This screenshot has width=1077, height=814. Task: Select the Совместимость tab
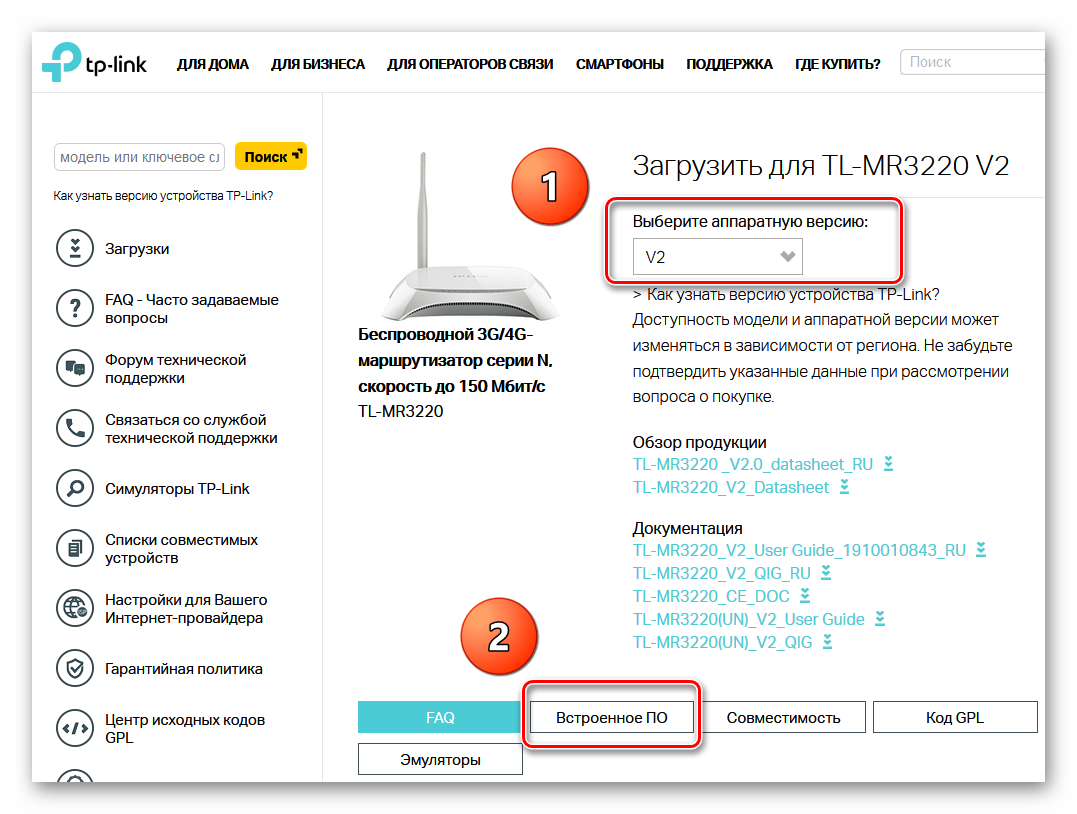coord(783,717)
